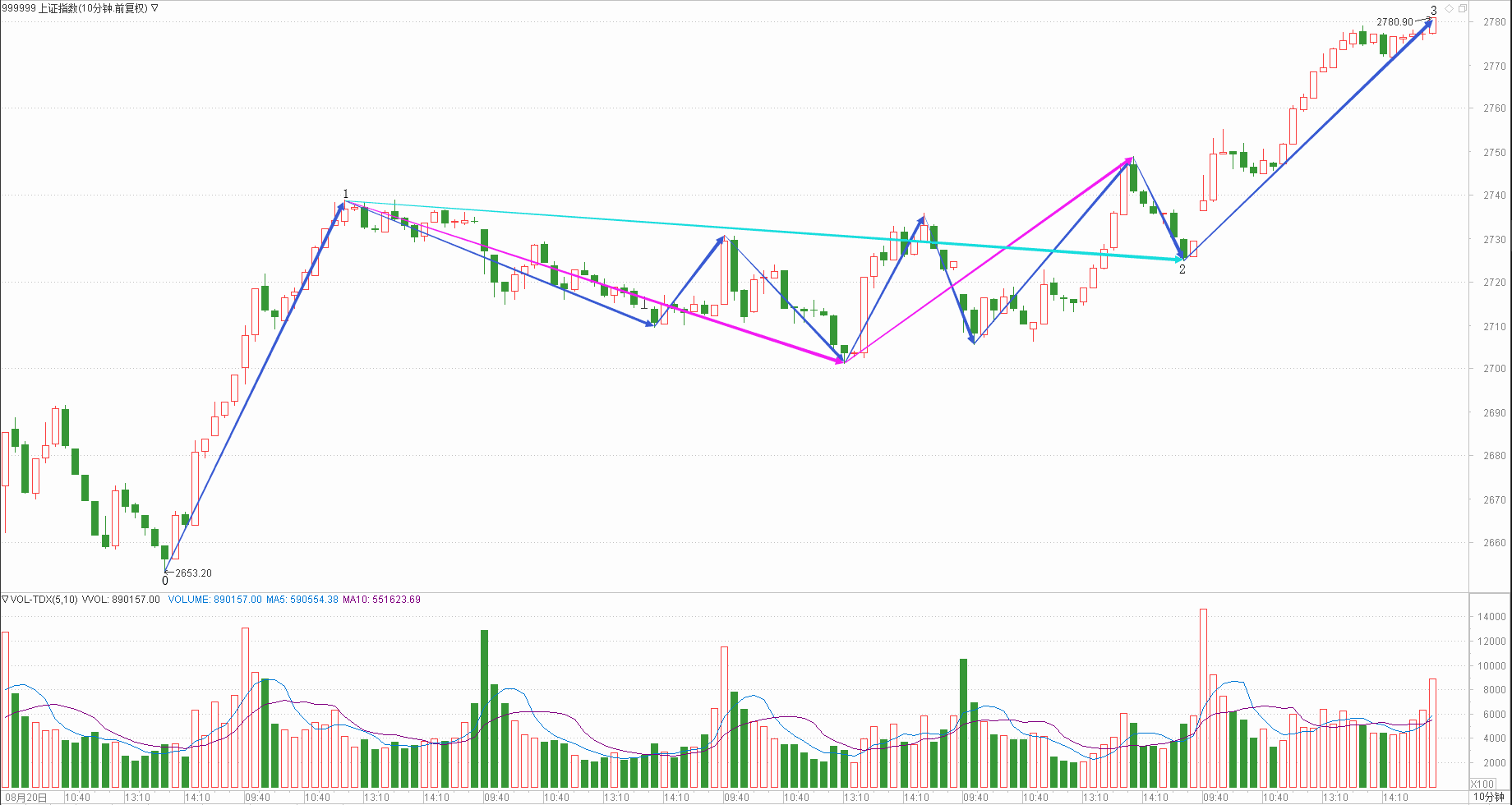Screen dimensions: 1512x805
Task: Open the 10分钟 period selector
Action: [x=1488, y=797]
